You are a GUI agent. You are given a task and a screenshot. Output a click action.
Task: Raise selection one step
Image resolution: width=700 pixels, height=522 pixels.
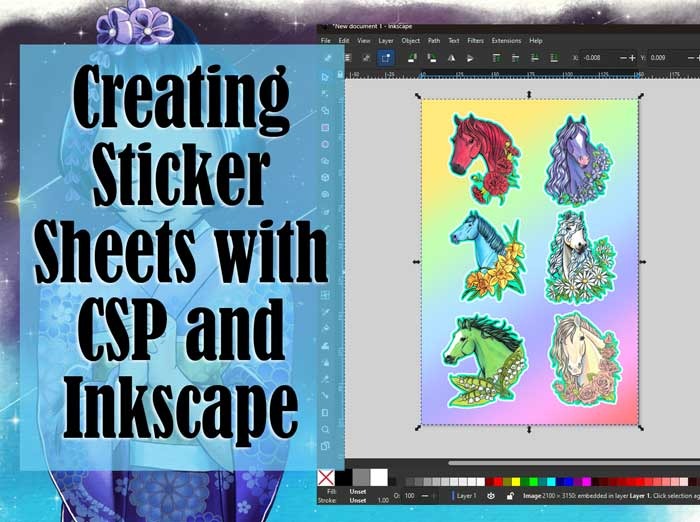pos(515,58)
